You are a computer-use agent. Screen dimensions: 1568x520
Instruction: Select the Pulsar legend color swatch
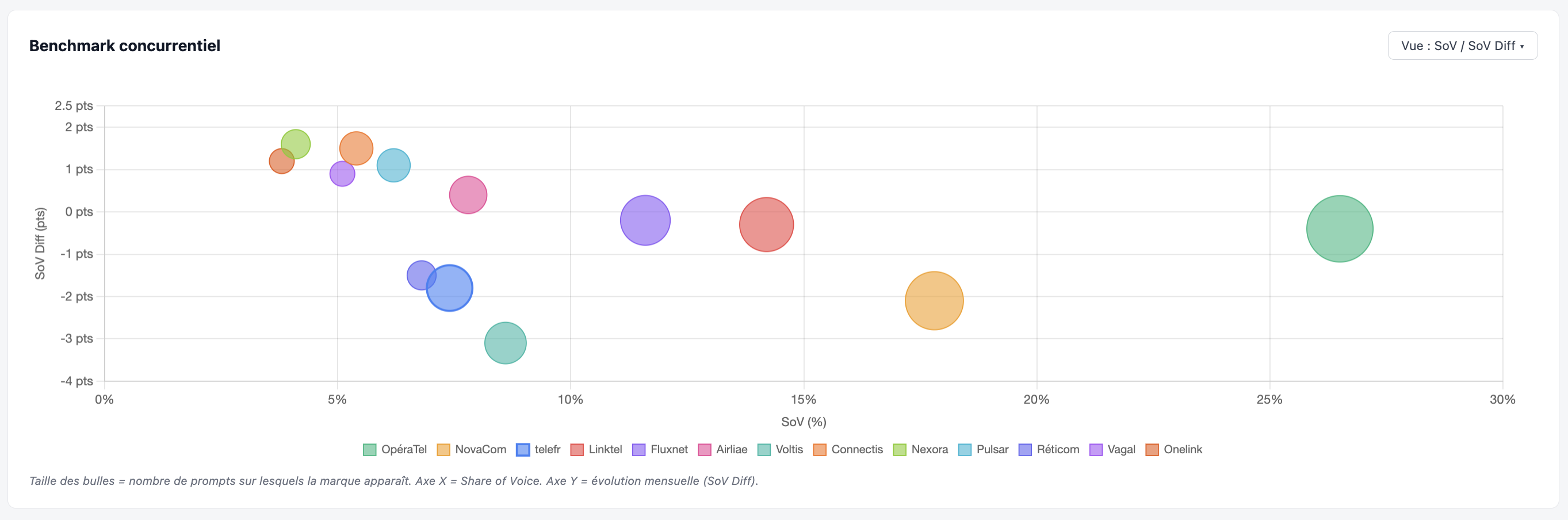click(x=966, y=449)
